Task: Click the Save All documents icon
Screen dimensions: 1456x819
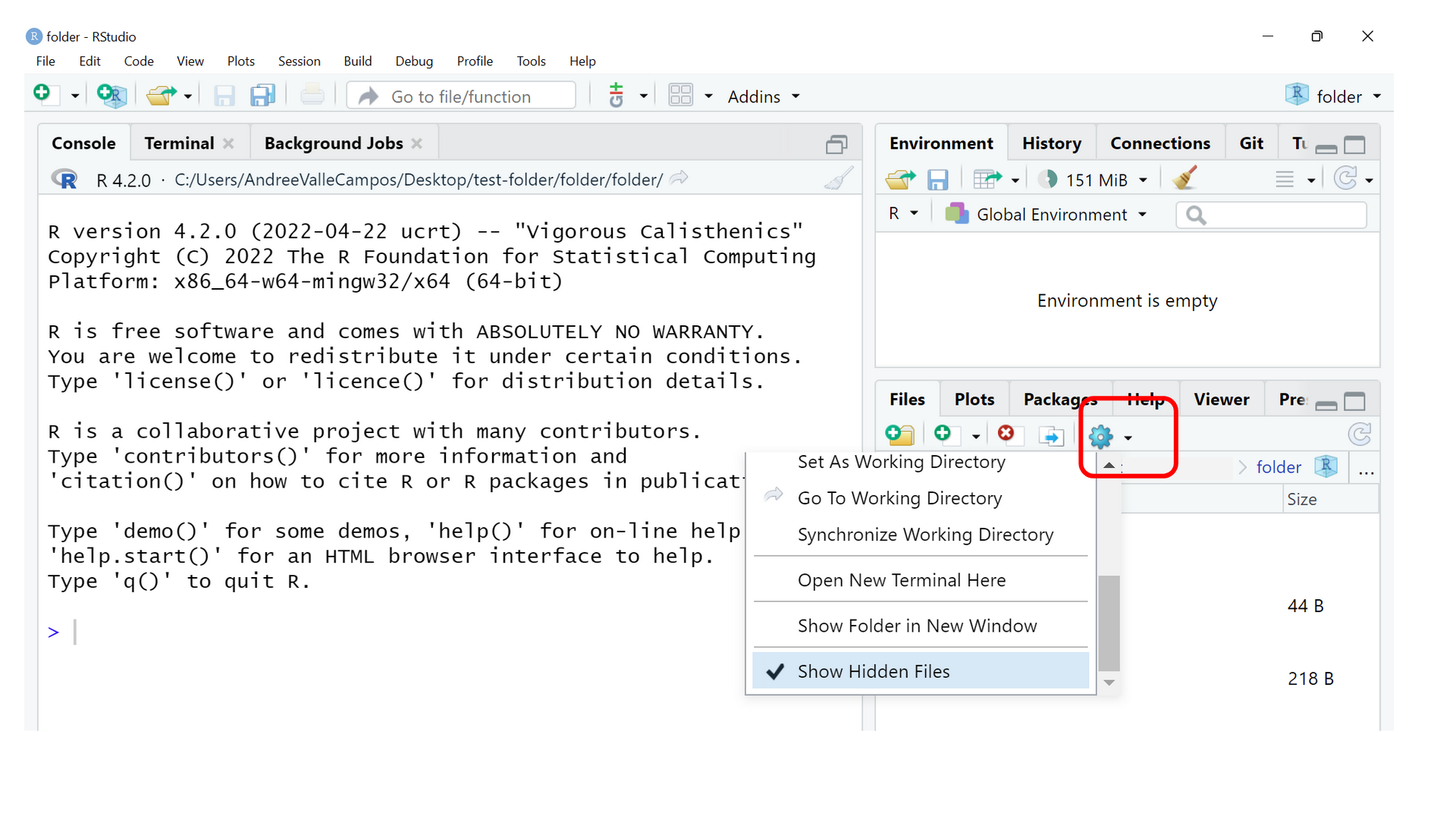Action: pyautogui.click(x=262, y=96)
